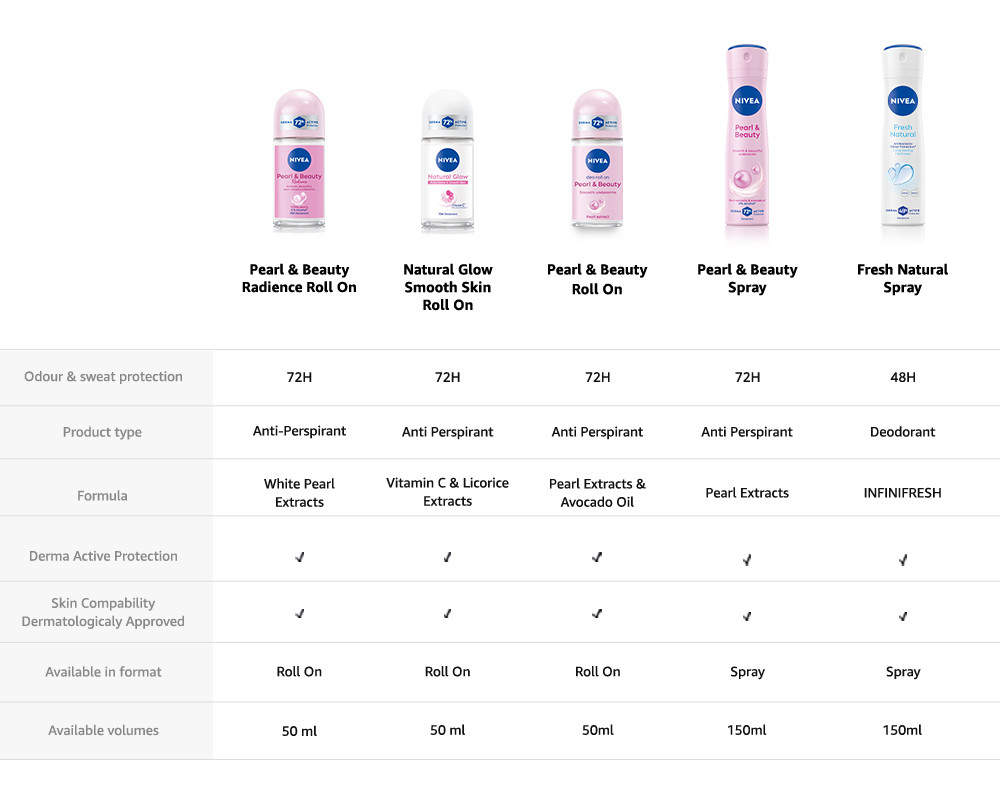The width and height of the screenshot is (1000, 785).
Task: Open the Pearl & Beauty Roll On title
Action: click(x=597, y=279)
